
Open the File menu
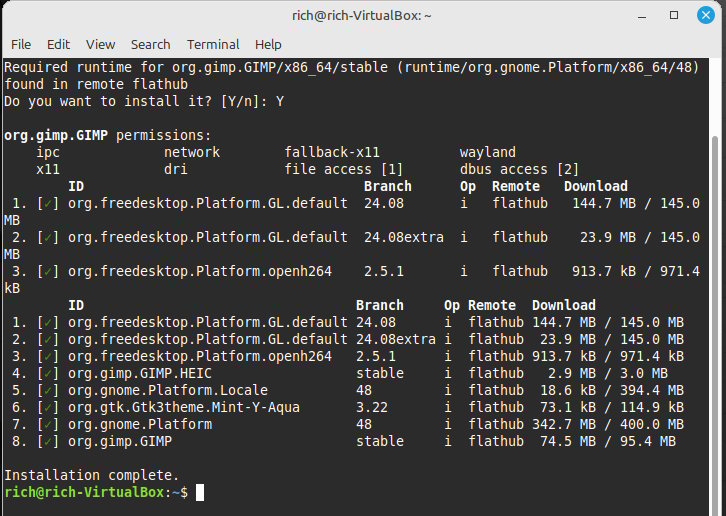tap(21, 44)
